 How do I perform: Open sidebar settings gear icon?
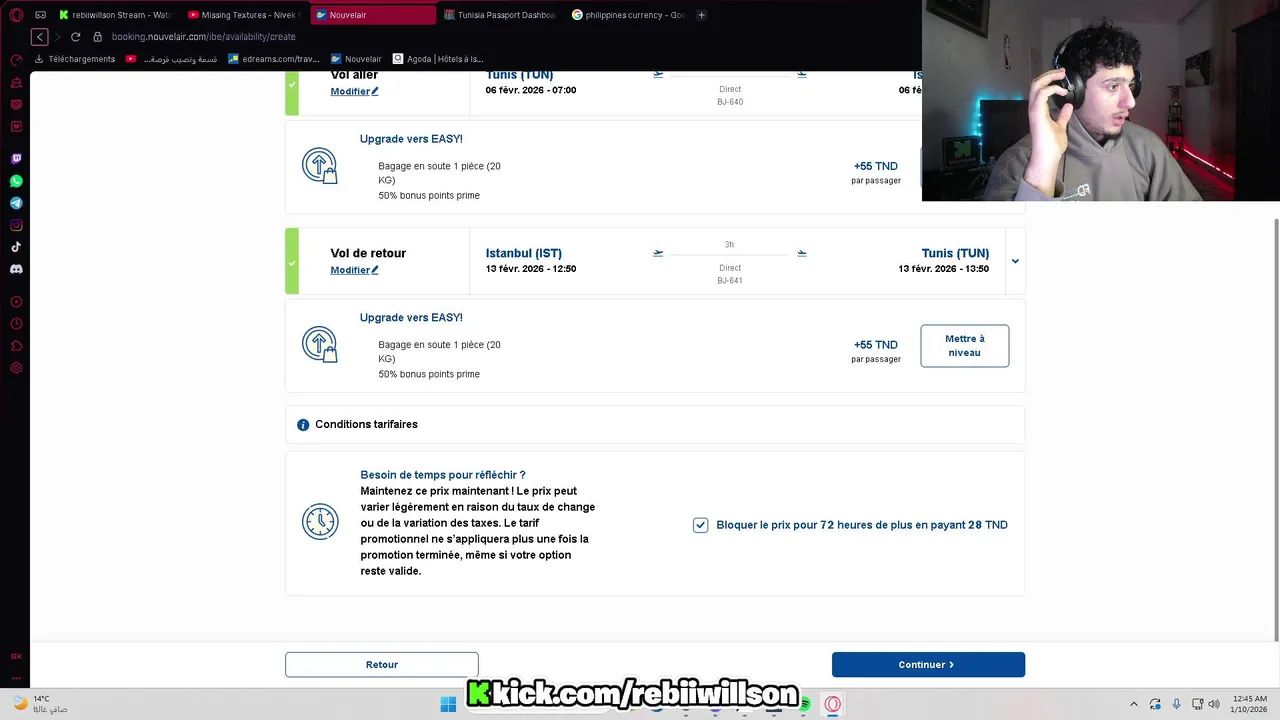[16, 368]
